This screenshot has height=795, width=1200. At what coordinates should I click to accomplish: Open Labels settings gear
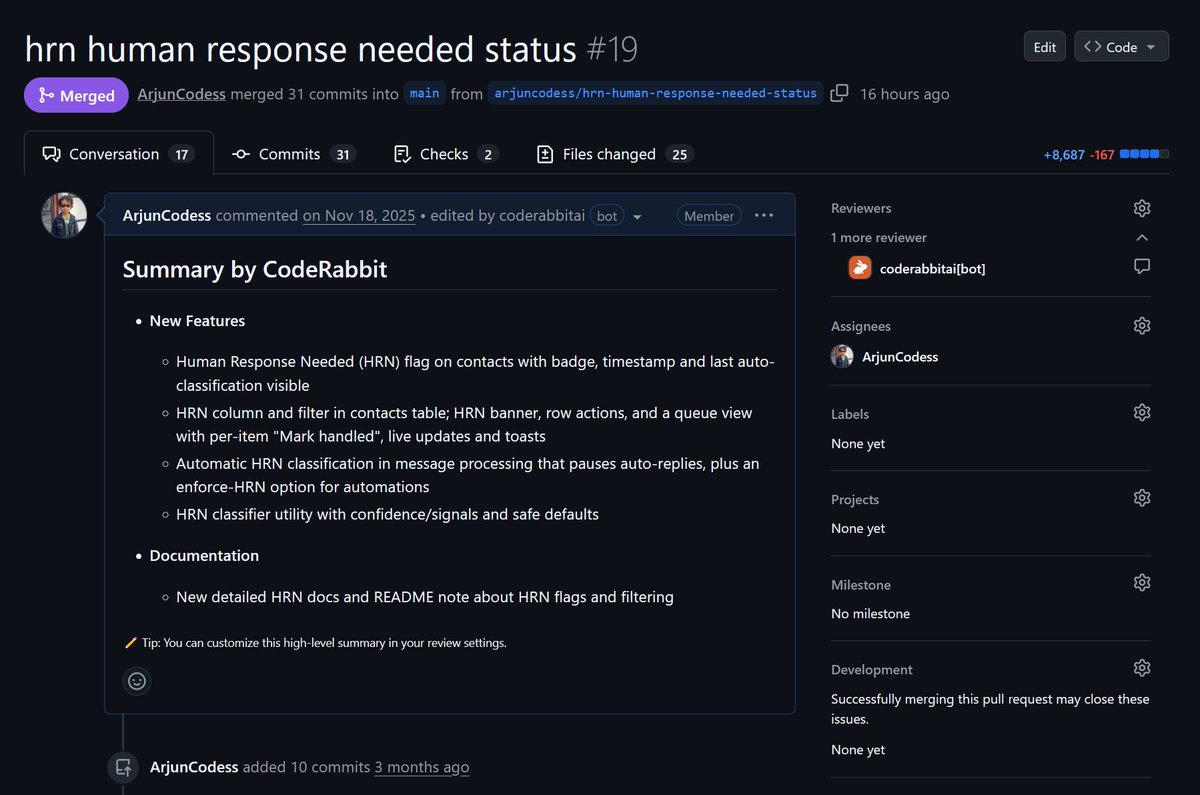(1142, 412)
